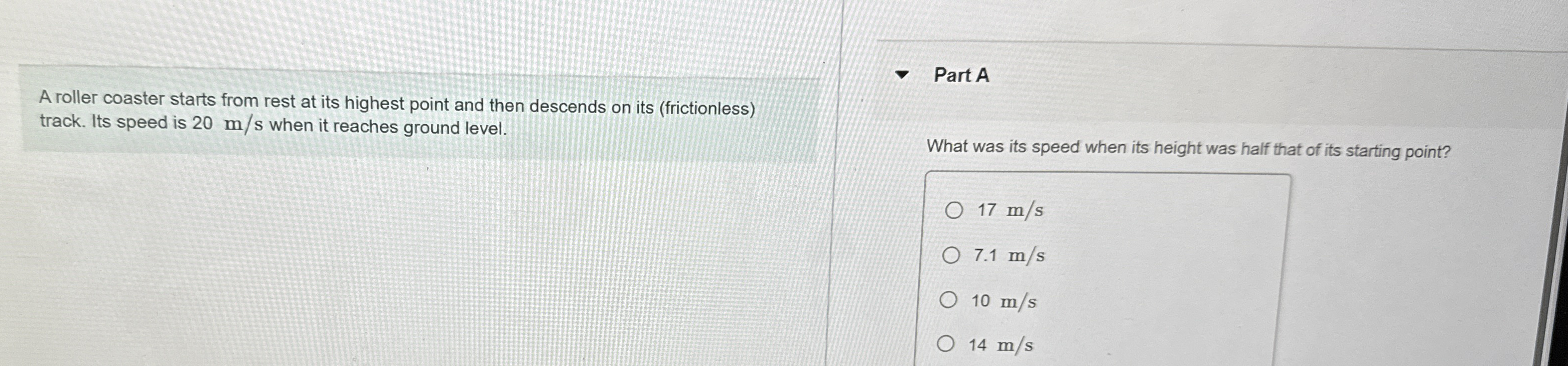Mark the 14 m/s radio button

coord(945,344)
